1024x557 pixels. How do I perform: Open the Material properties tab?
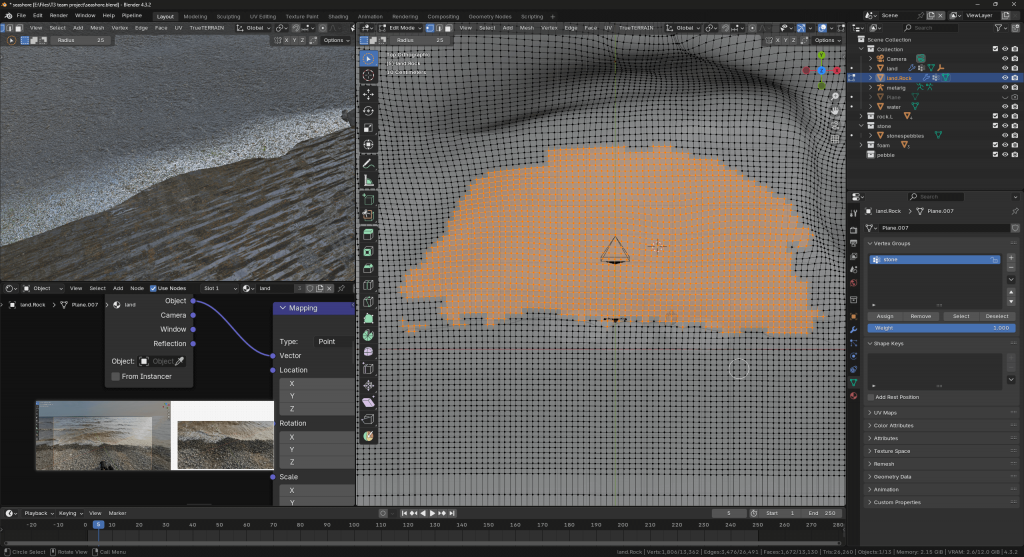[x=853, y=395]
